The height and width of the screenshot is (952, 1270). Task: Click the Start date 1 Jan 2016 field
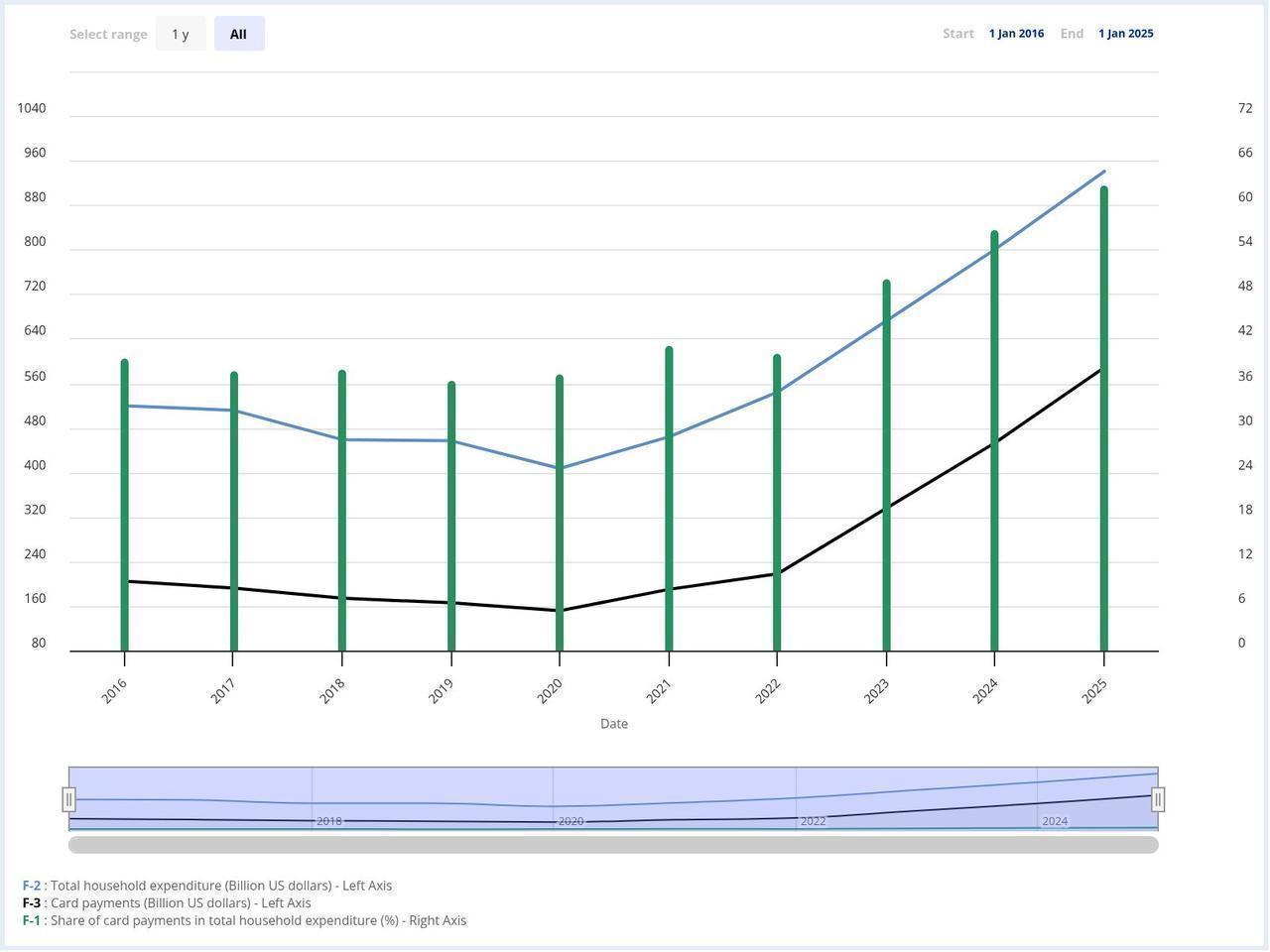1016,34
